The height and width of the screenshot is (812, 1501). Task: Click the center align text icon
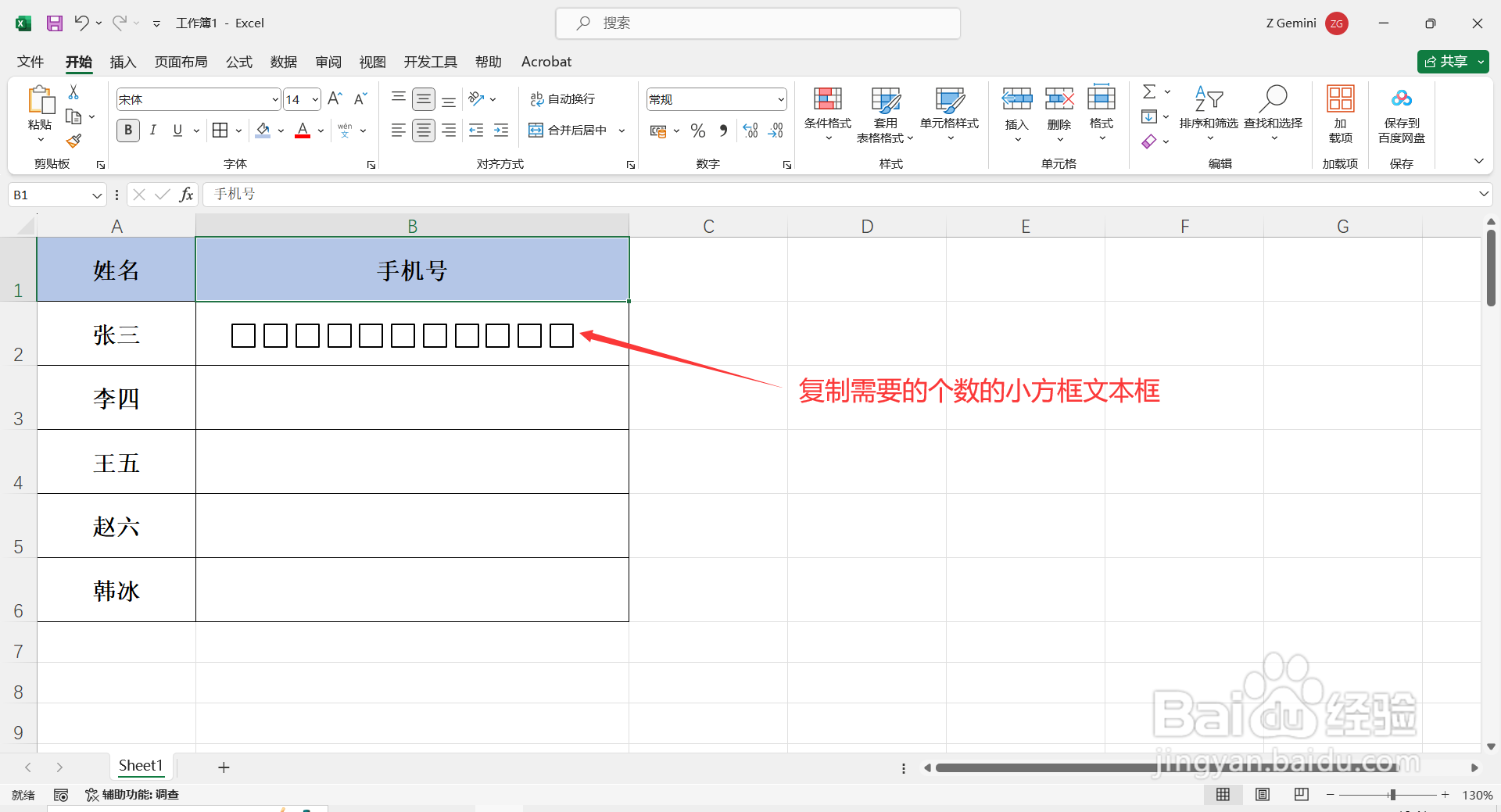(424, 130)
